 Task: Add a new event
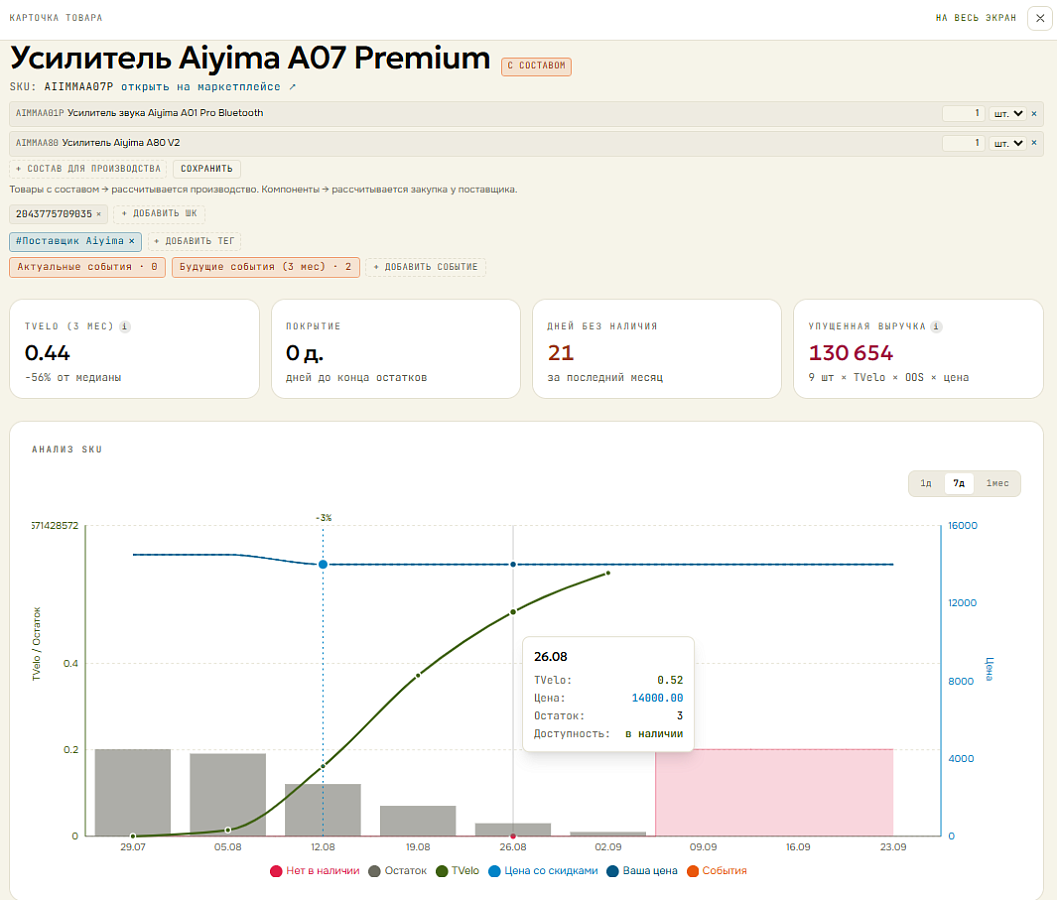(x=425, y=267)
